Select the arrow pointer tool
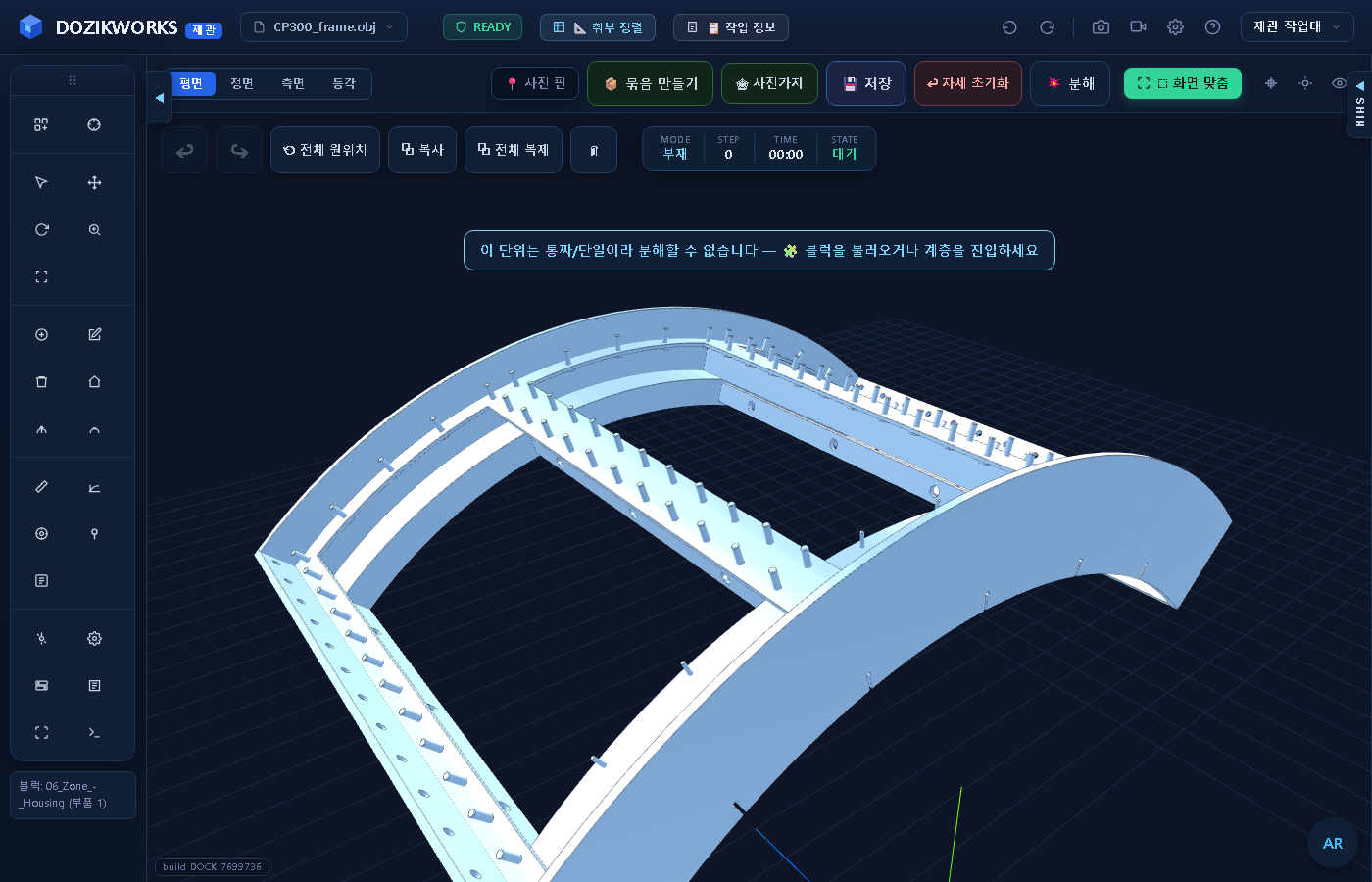 pyautogui.click(x=41, y=183)
